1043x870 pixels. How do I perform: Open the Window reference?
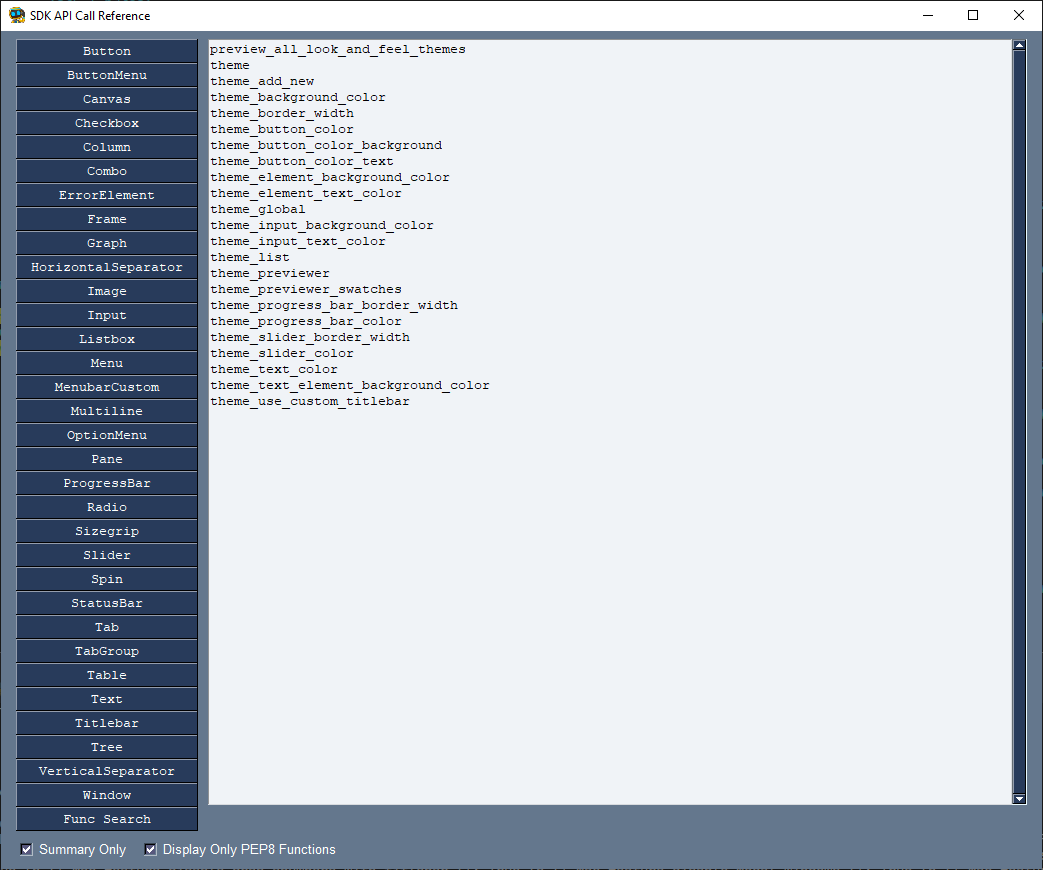click(106, 794)
